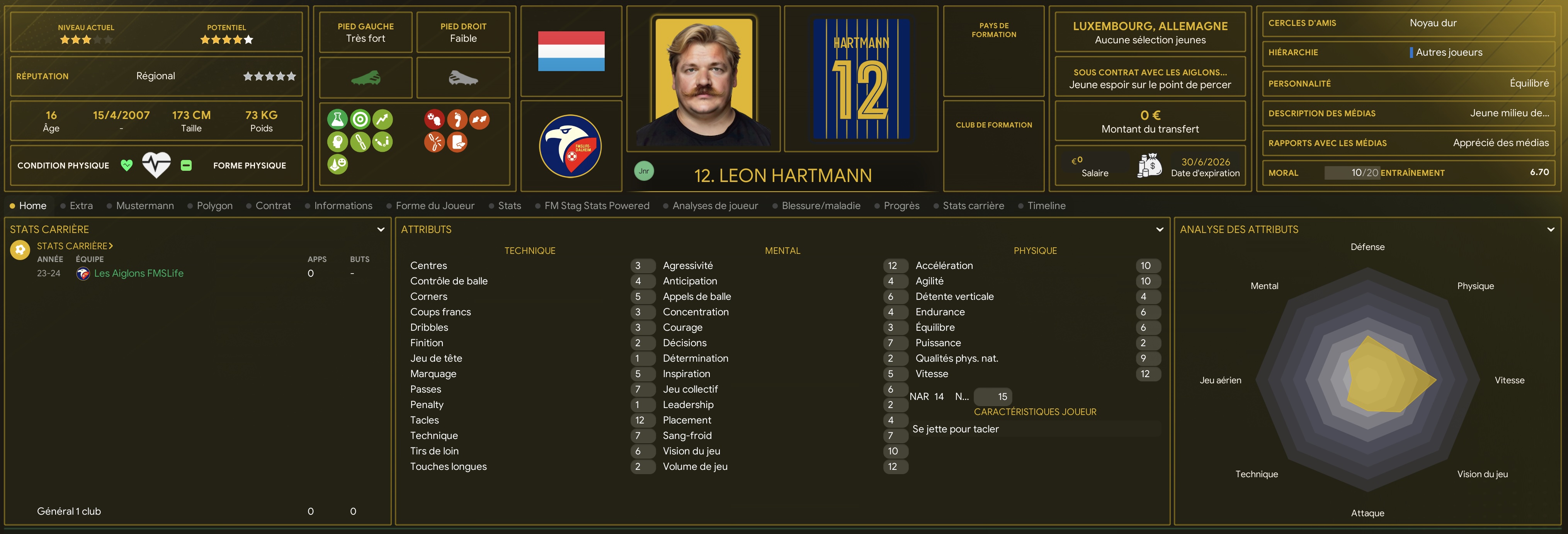Switch to the Contrat tab
1568x534 pixels.
tap(273, 206)
